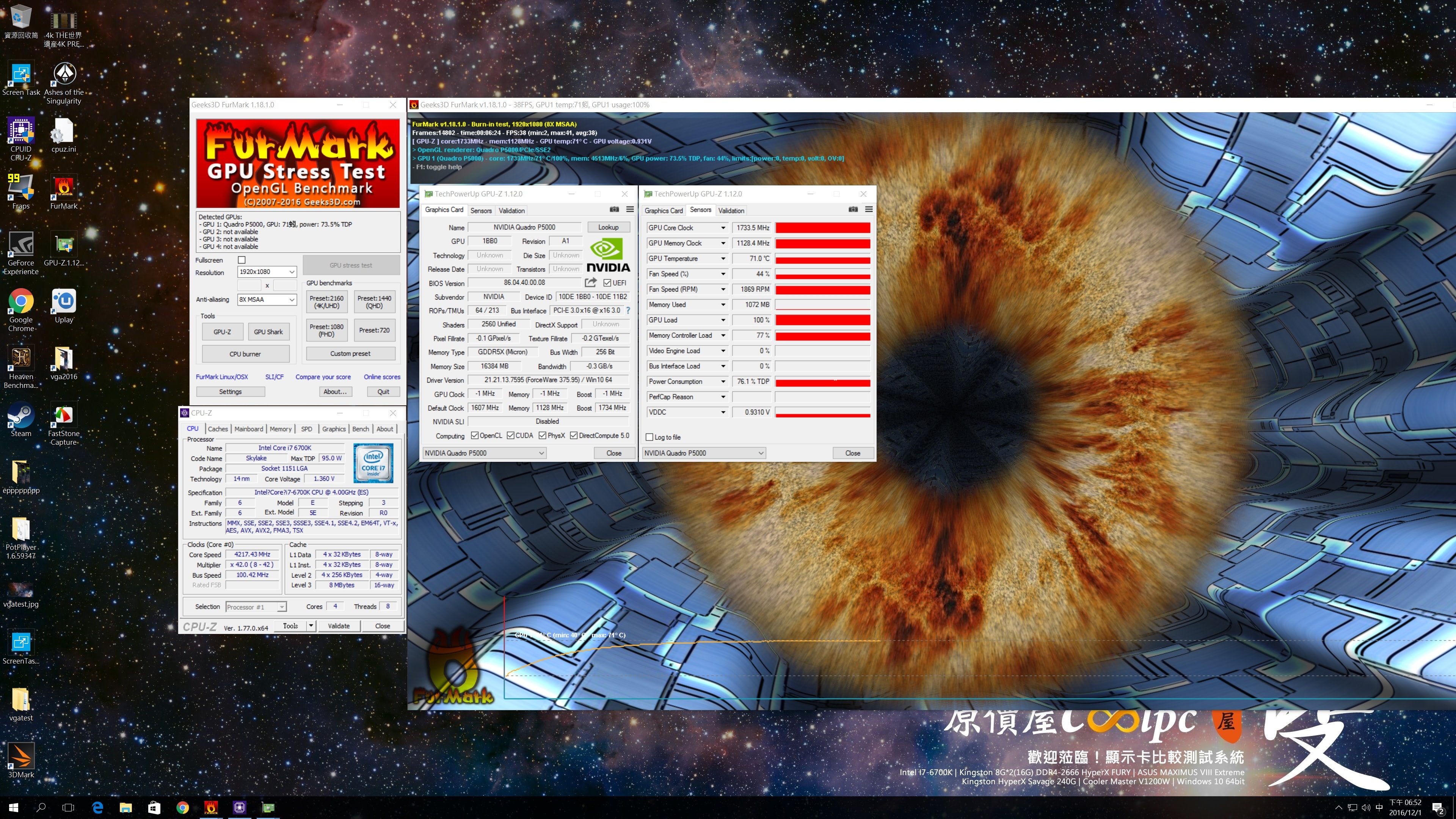Click the custom resolution width input field
Image resolution: width=1456 pixels, height=819 pixels.
pyautogui.click(x=249, y=286)
